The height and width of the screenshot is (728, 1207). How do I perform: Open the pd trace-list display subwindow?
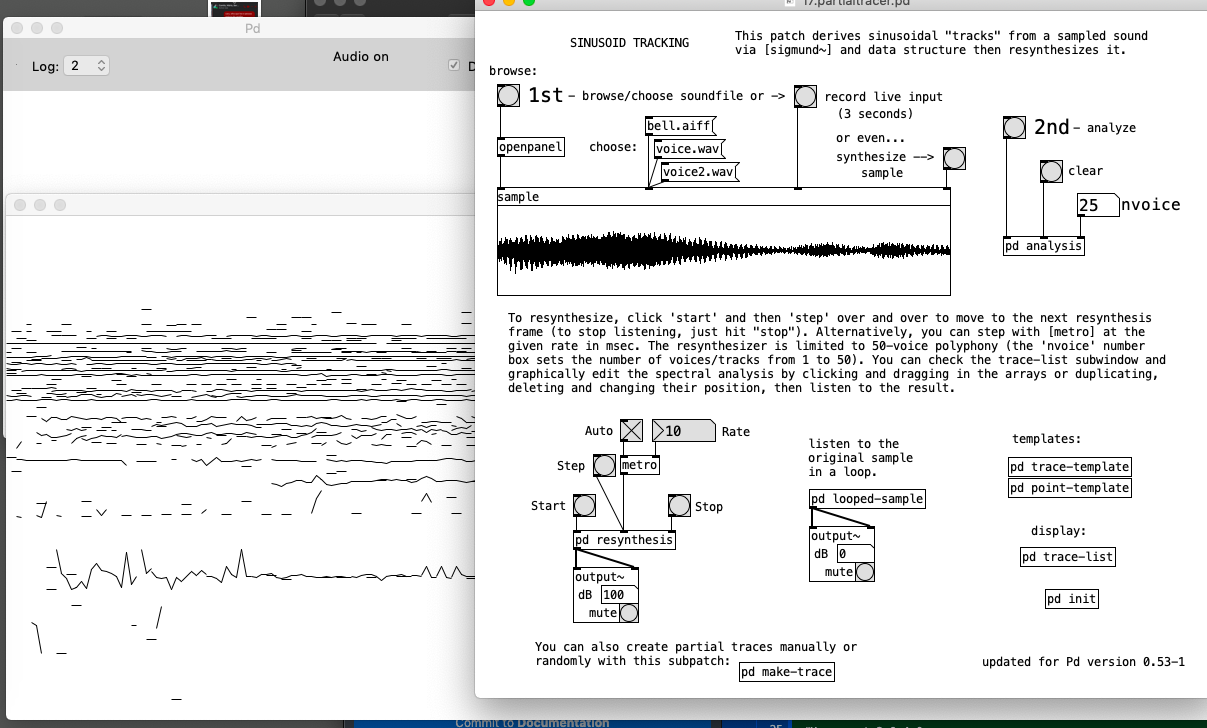click(x=1067, y=558)
